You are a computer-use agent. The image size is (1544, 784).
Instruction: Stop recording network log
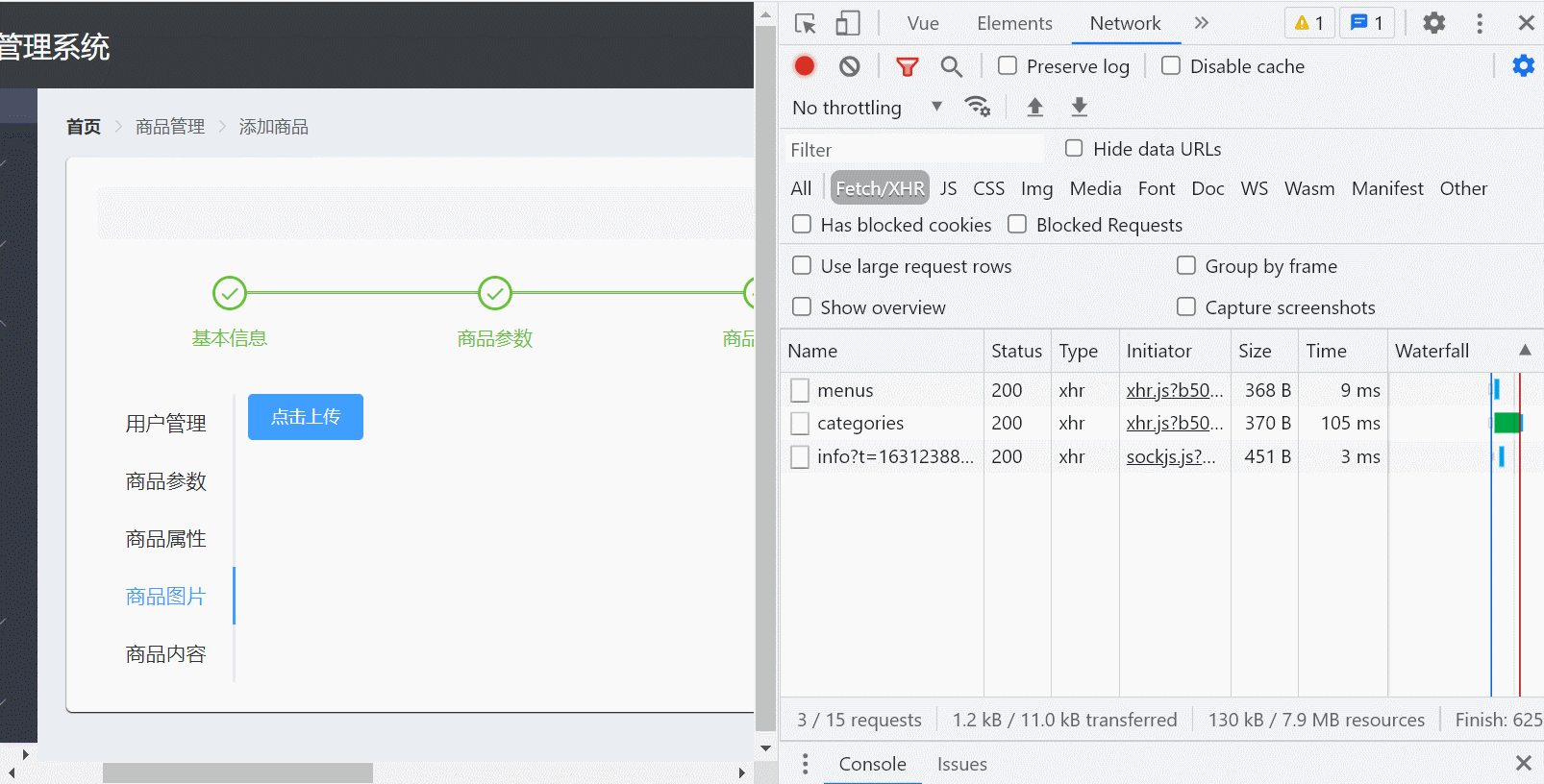[x=805, y=66]
